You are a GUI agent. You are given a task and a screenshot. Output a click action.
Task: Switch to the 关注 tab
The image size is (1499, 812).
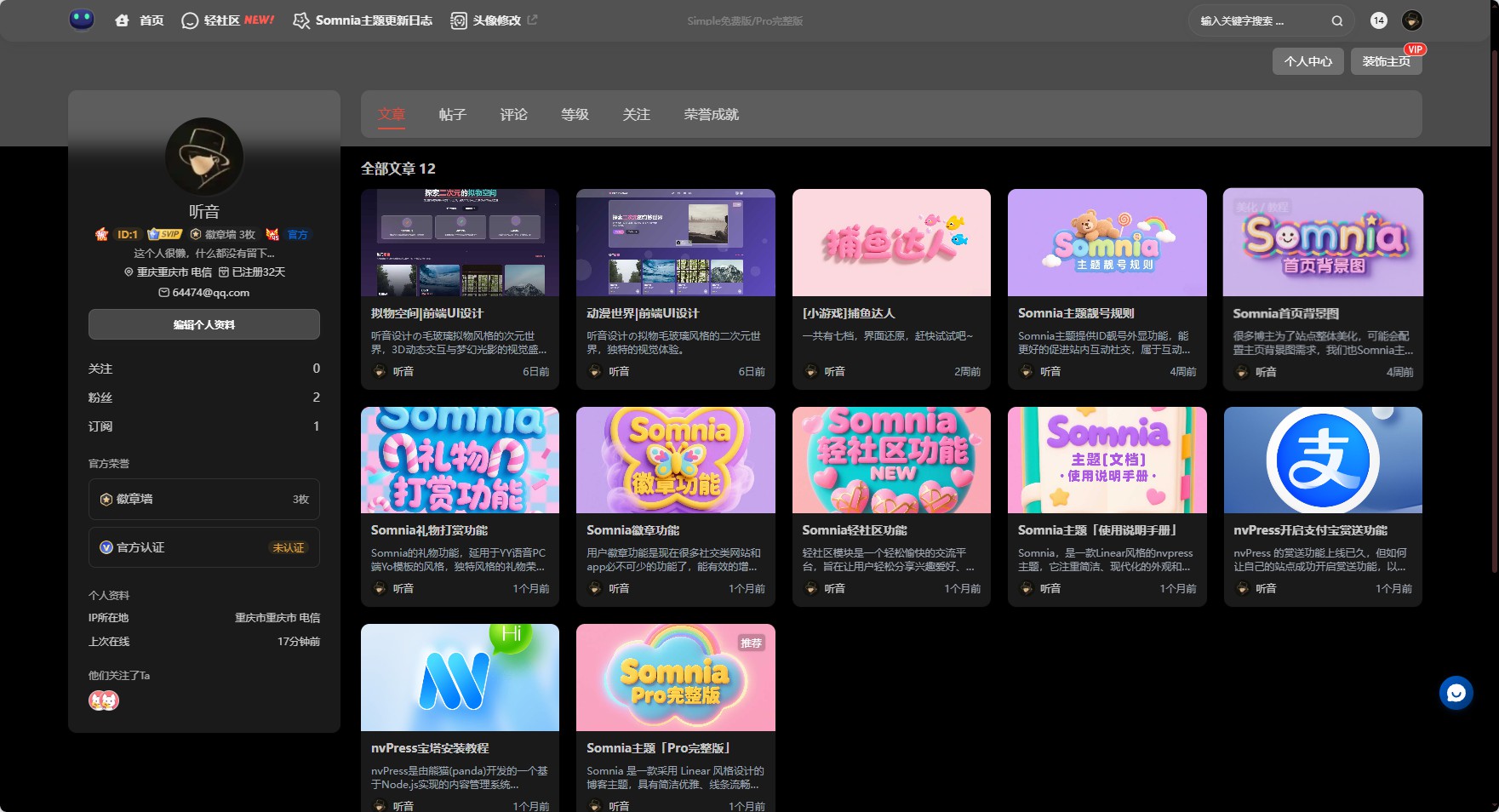click(x=637, y=114)
